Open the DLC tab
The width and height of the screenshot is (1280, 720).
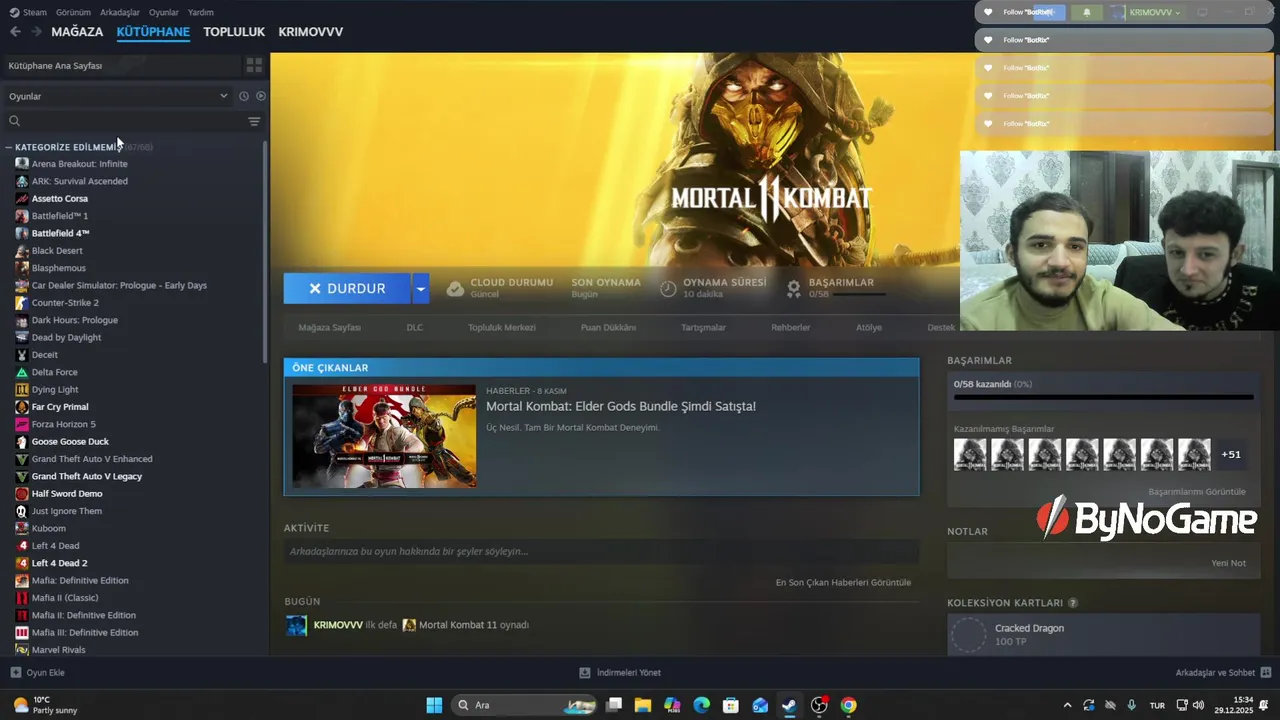click(x=415, y=327)
